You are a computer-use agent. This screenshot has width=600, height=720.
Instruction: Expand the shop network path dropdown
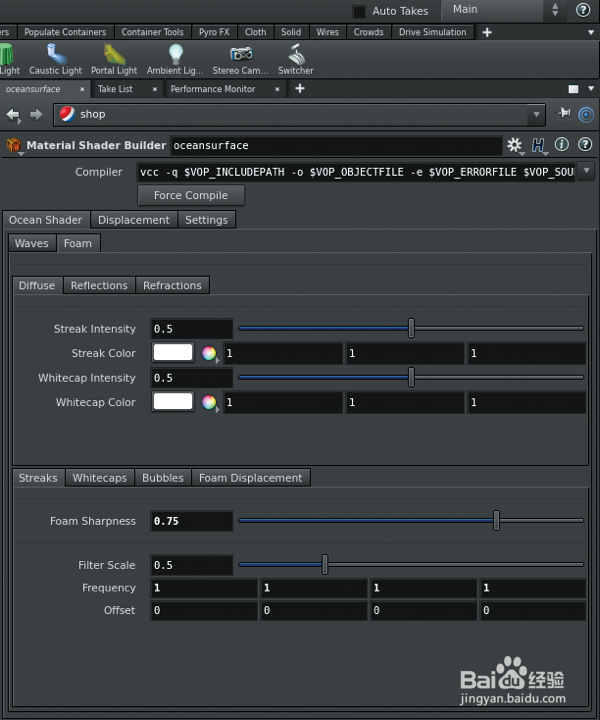[x=537, y=115]
